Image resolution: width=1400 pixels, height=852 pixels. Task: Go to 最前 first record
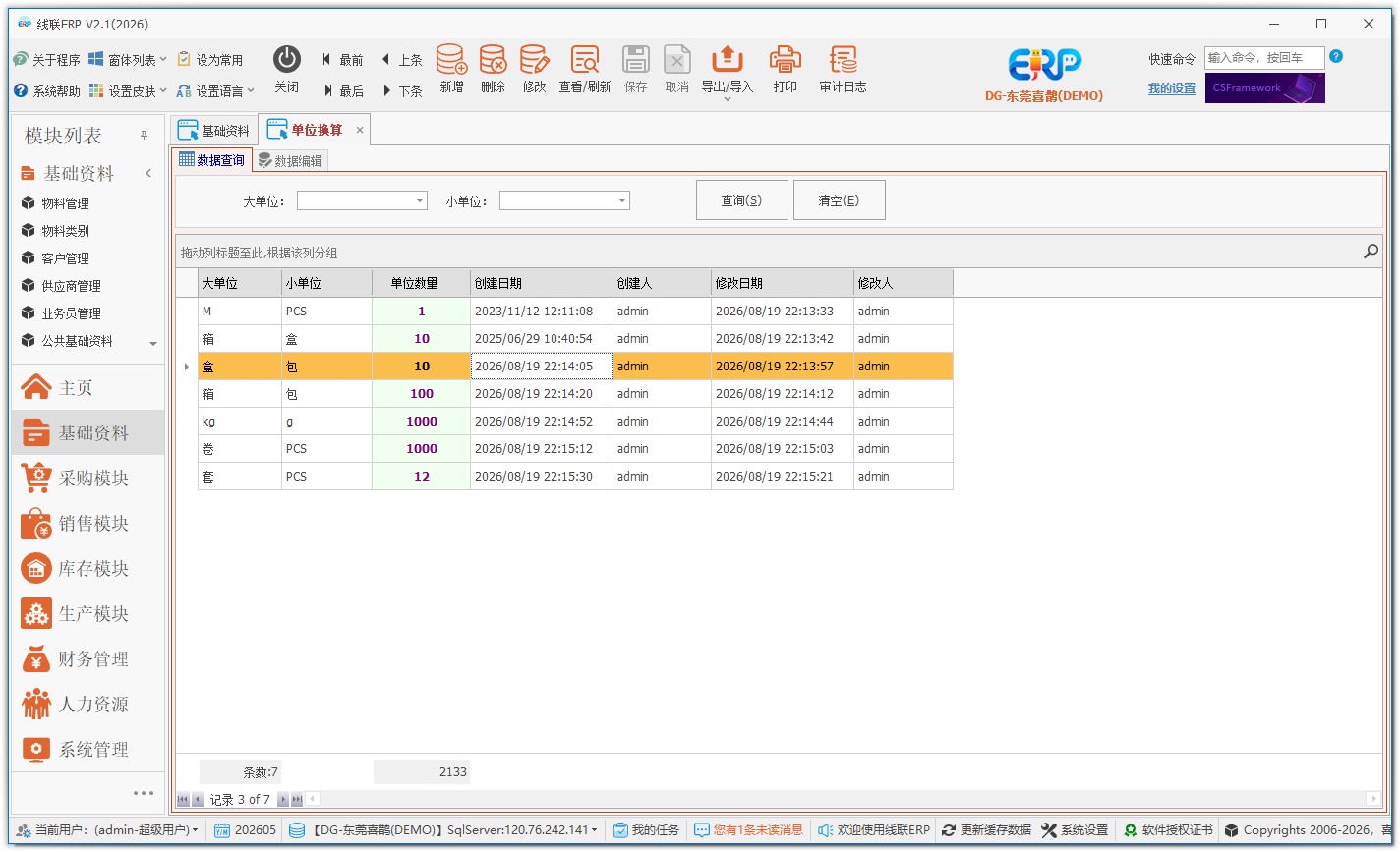(343, 60)
